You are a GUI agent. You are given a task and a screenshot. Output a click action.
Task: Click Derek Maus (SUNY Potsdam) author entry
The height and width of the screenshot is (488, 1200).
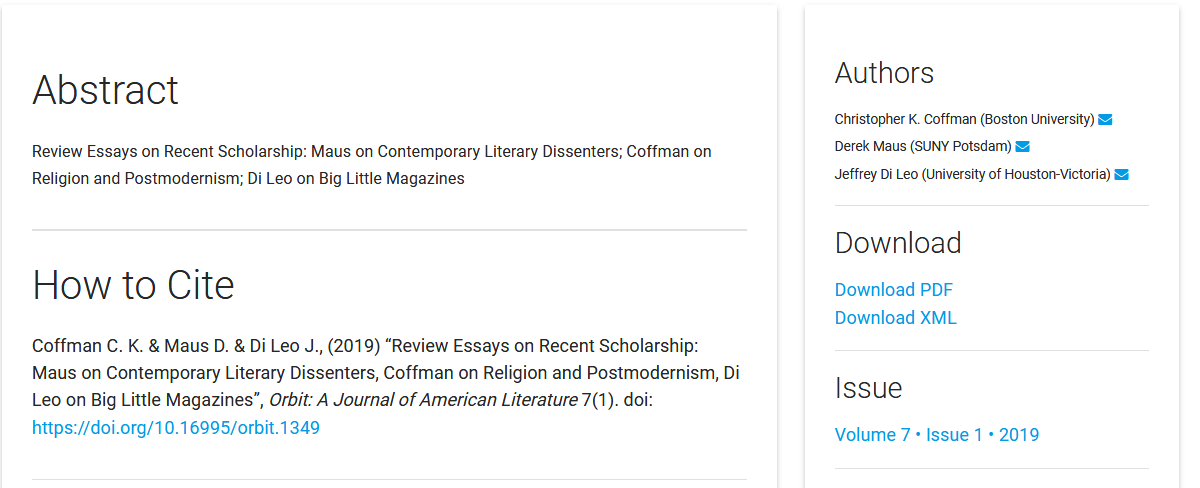[x=922, y=146]
